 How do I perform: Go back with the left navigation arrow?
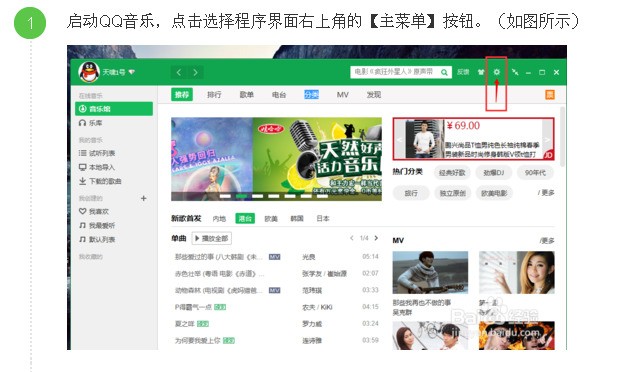point(179,72)
